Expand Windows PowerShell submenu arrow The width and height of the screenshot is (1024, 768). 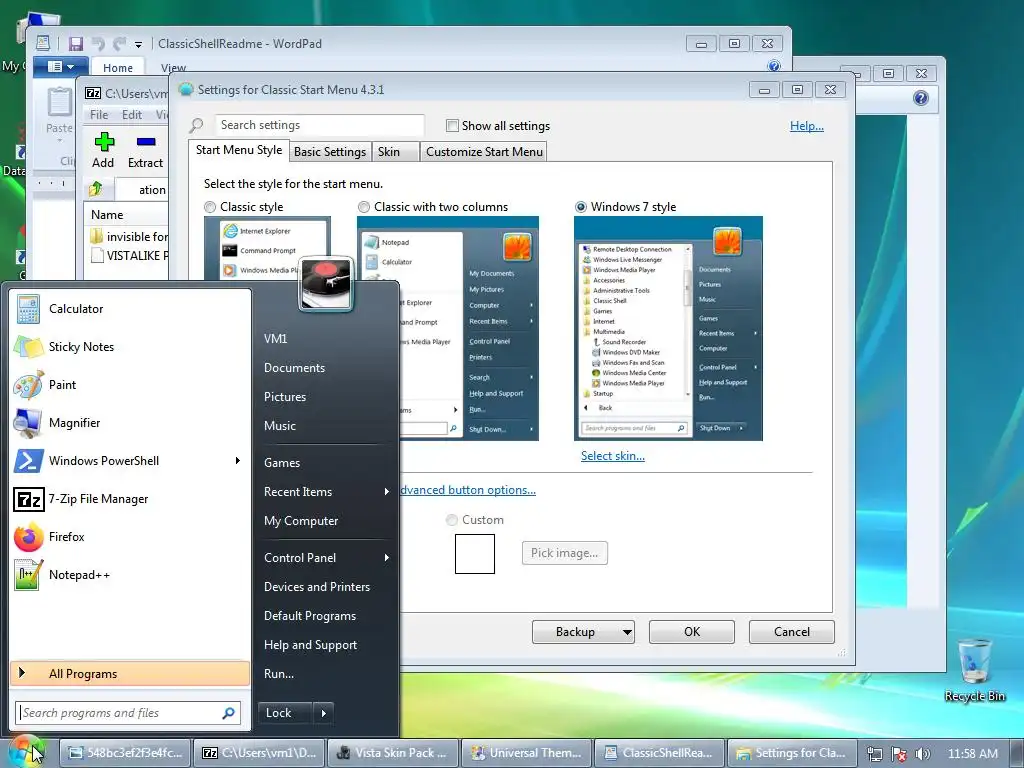pos(238,460)
